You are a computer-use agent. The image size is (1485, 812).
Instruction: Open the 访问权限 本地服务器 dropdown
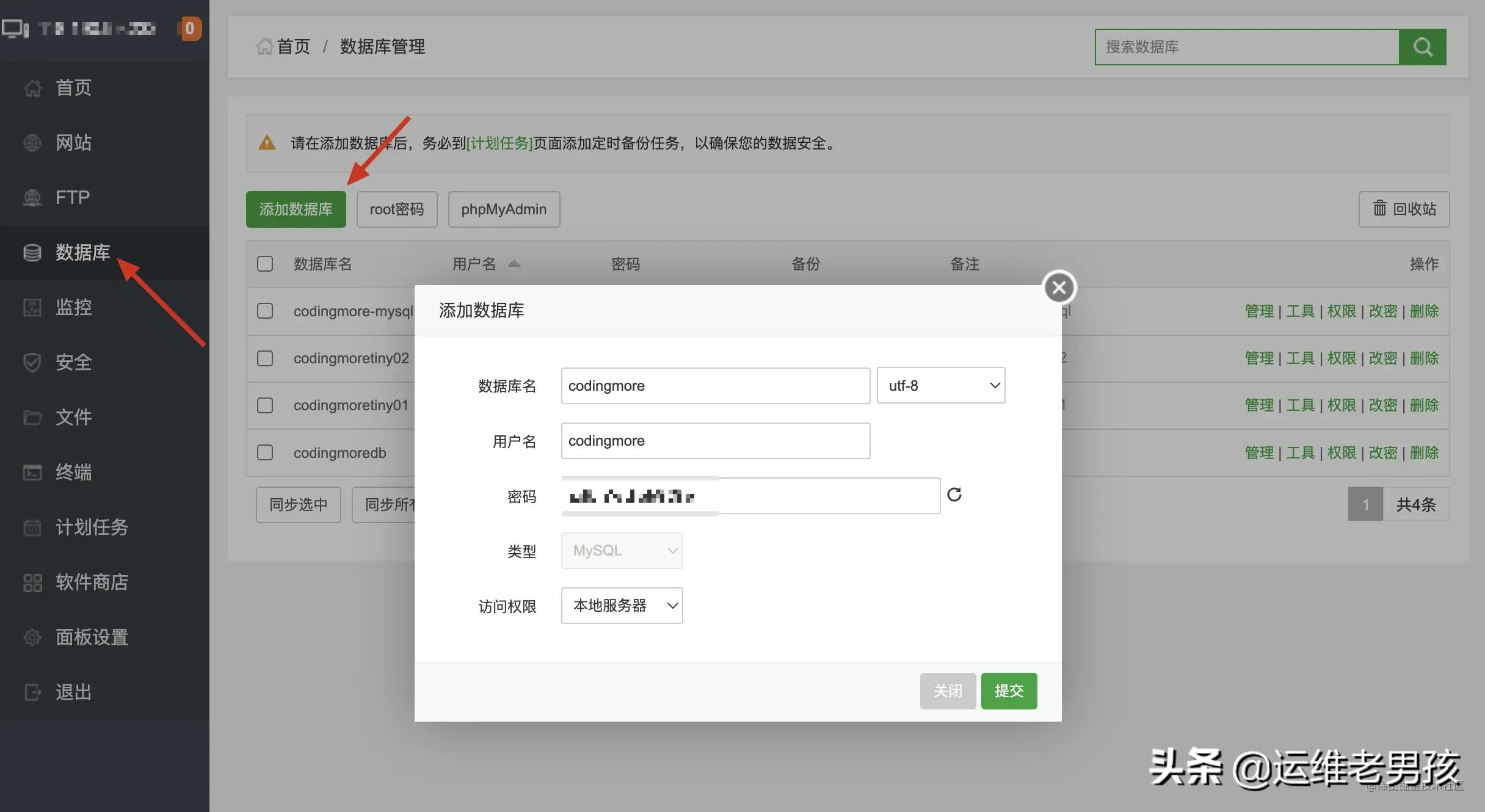(x=621, y=605)
